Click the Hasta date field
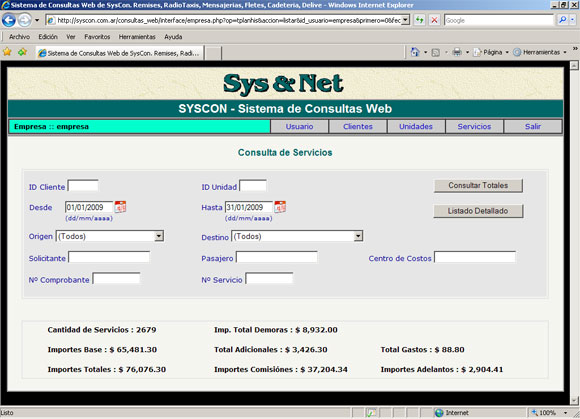580x419 pixels. [249, 207]
